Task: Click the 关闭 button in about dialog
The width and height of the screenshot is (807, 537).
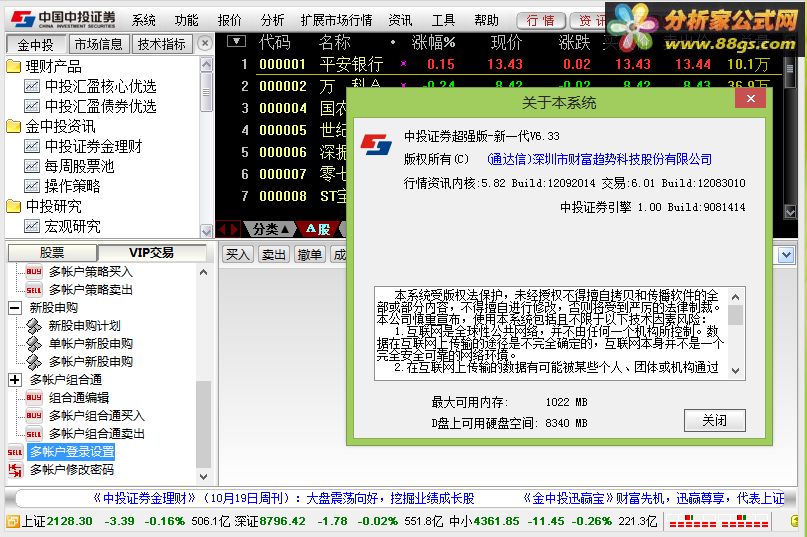Action: [x=714, y=421]
